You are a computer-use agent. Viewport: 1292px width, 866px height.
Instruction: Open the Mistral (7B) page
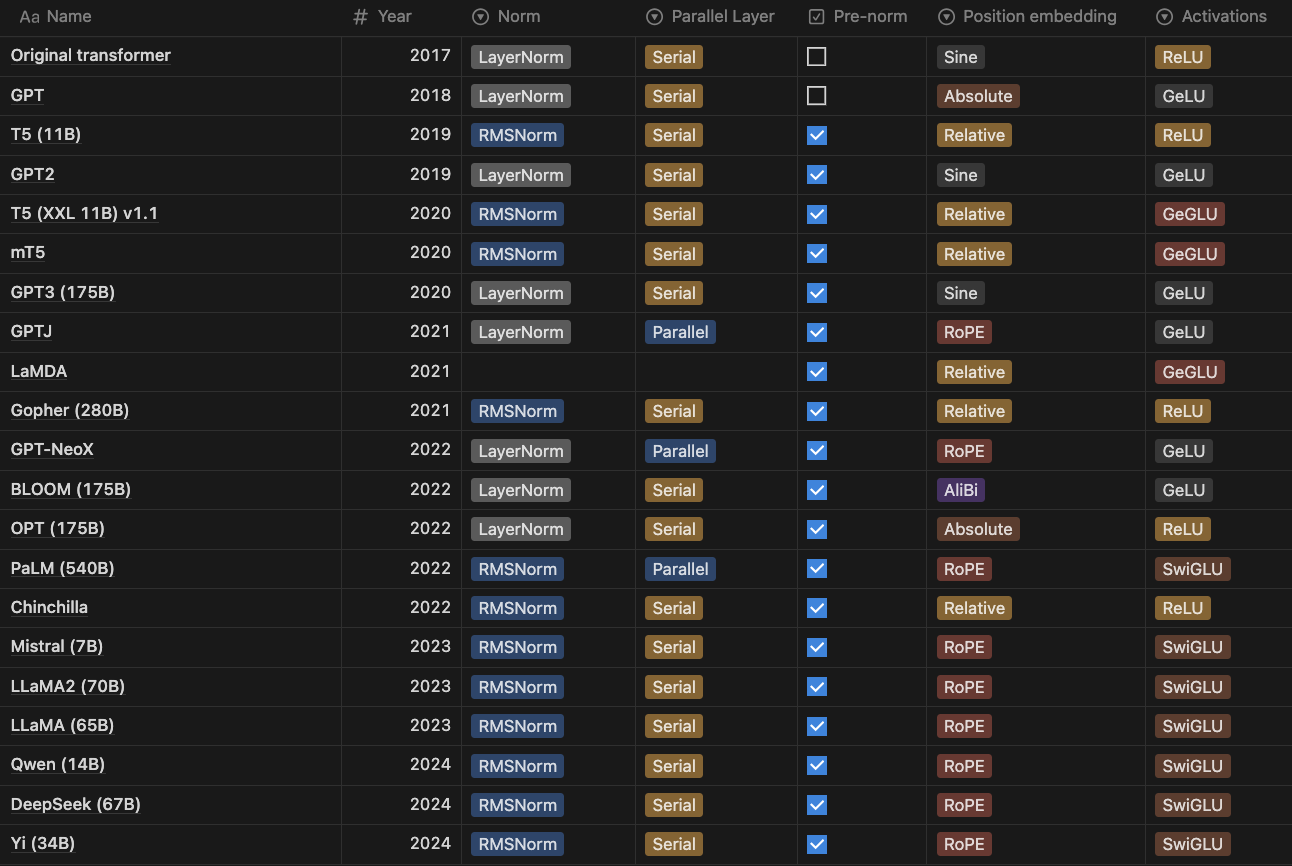pos(57,647)
